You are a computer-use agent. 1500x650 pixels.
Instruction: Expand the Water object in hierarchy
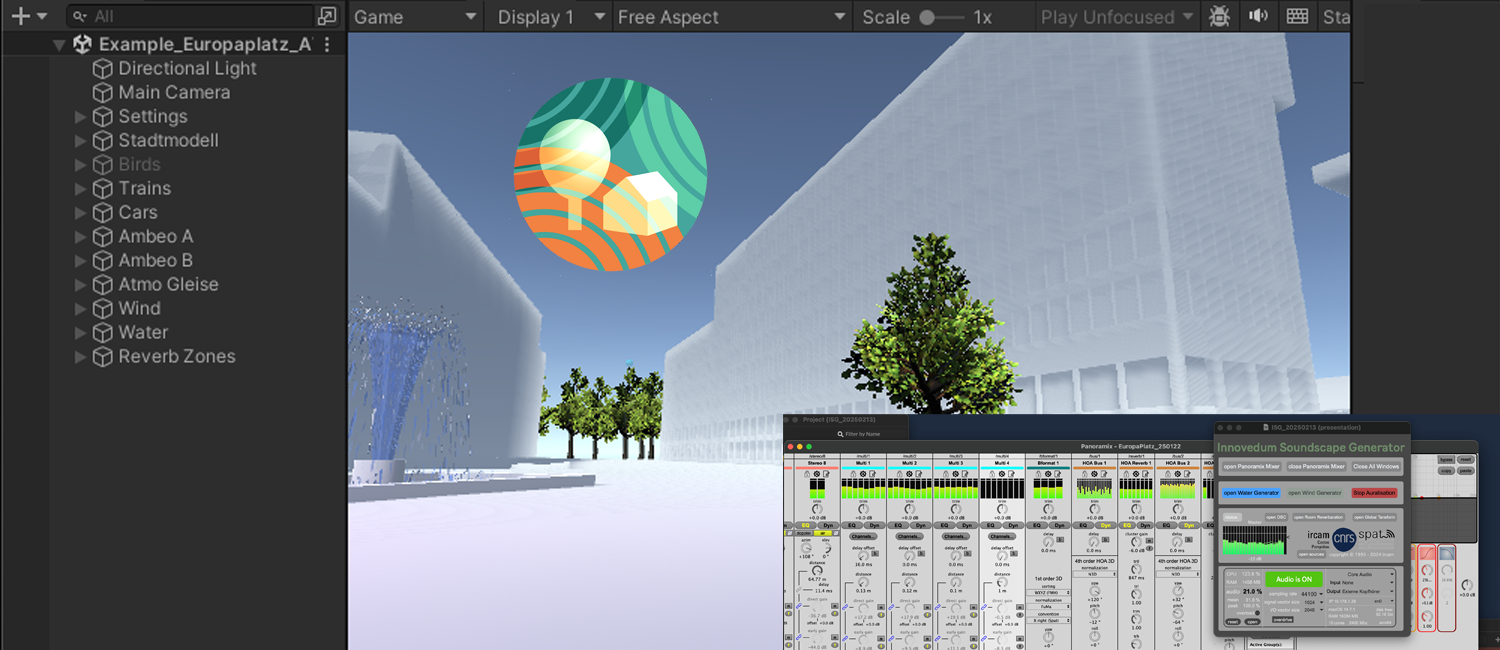pyautogui.click(x=81, y=333)
